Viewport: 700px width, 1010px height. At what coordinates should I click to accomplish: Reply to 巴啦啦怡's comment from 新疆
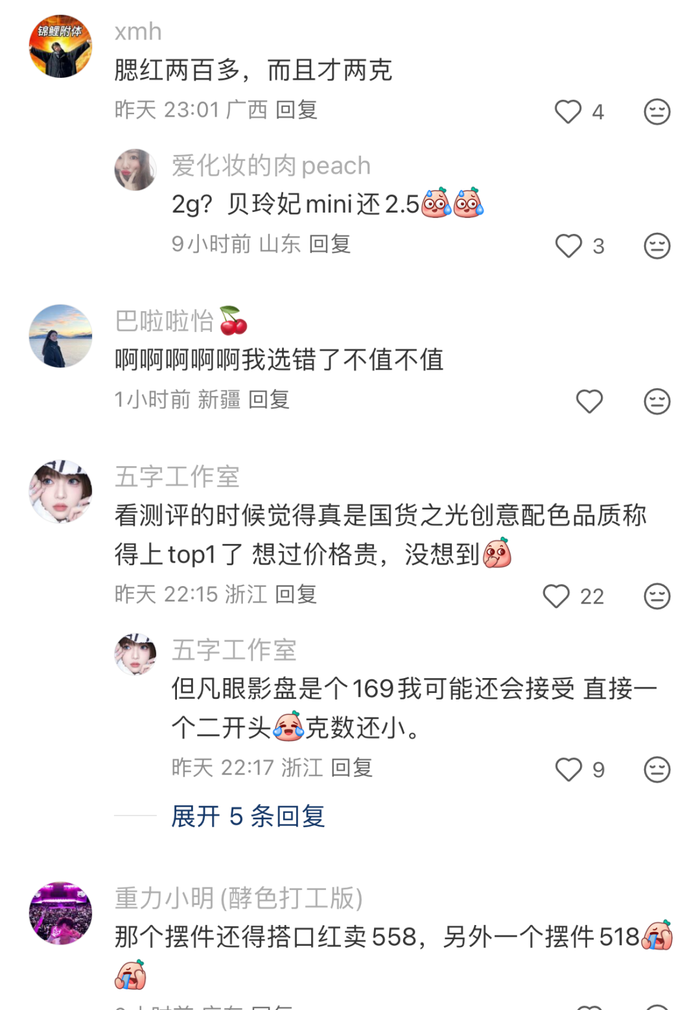pyautogui.click(x=269, y=399)
